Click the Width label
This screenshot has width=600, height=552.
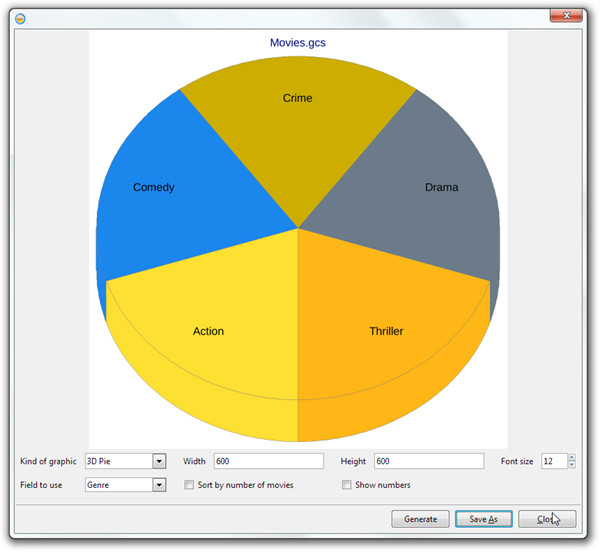194,461
